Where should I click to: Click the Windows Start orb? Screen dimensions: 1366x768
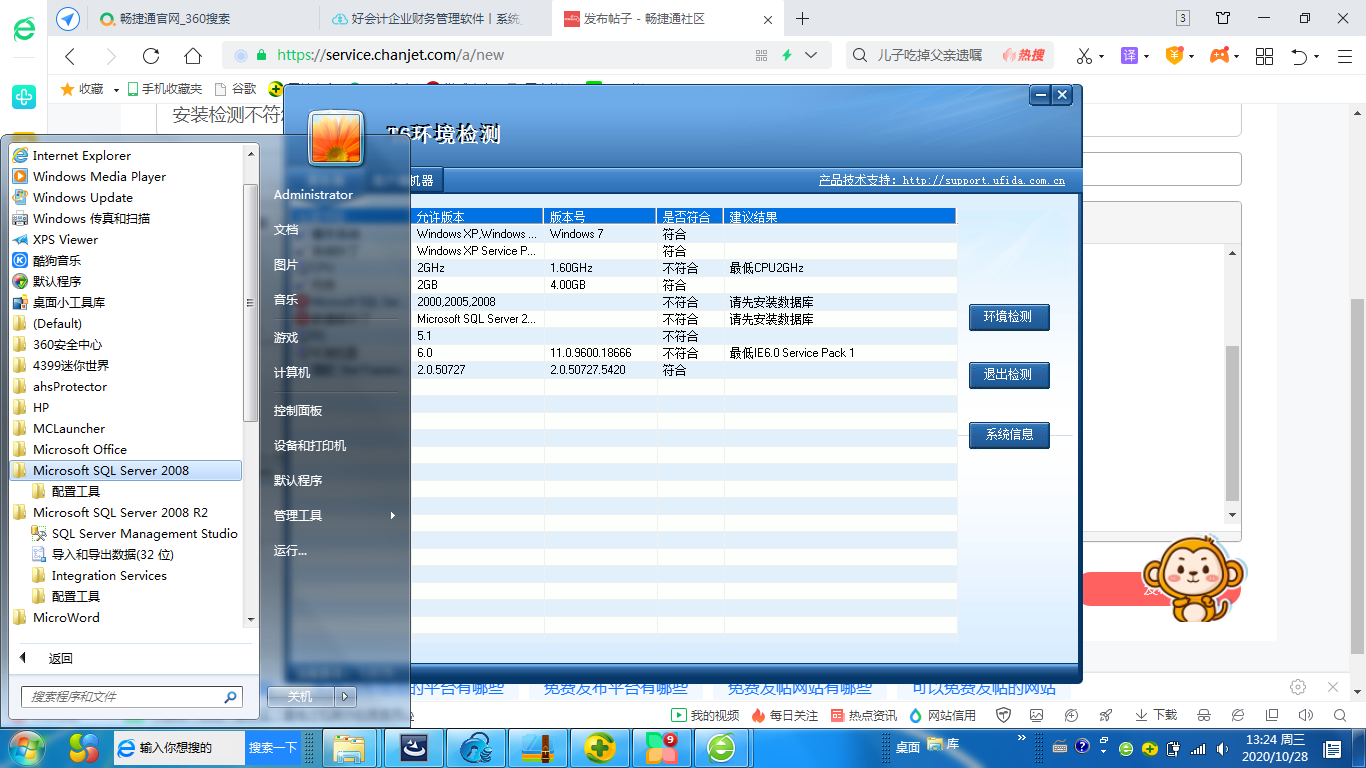click(x=26, y=748)
